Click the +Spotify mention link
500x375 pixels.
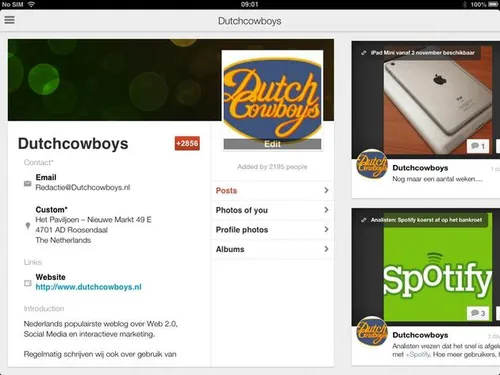pos(418,355)
